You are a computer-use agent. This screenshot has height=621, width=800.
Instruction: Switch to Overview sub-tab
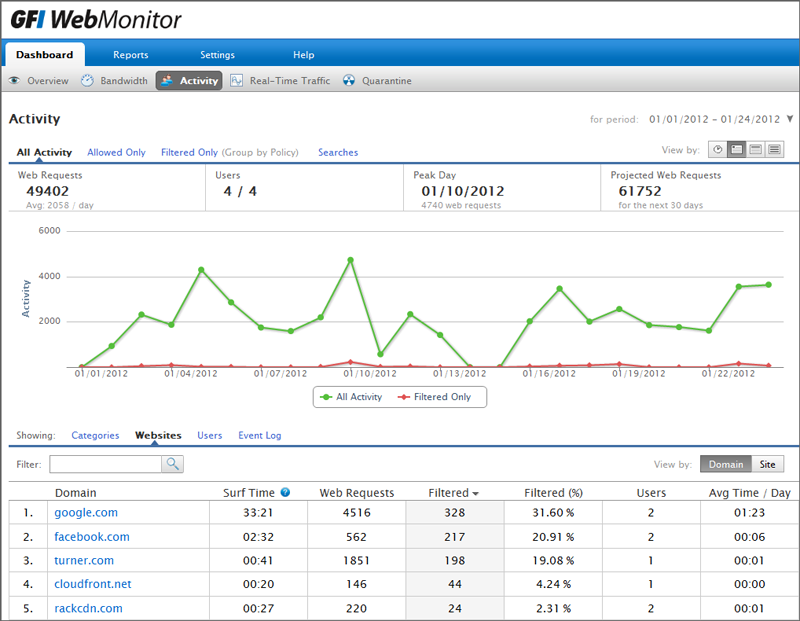coord(47,81)
